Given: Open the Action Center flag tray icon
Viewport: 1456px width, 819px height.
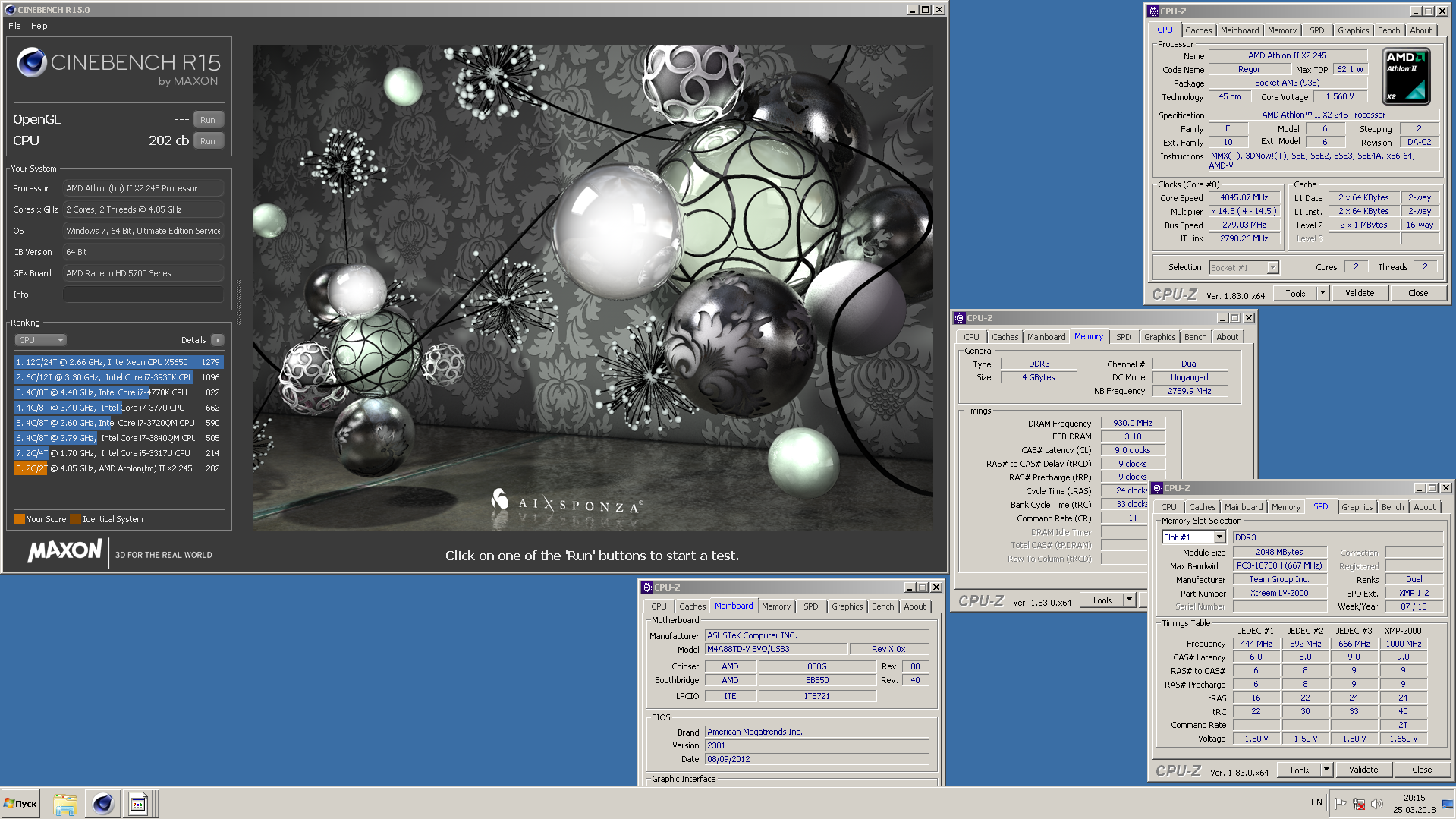Looking at the screenshot, I should click(x=1340, y=803).
